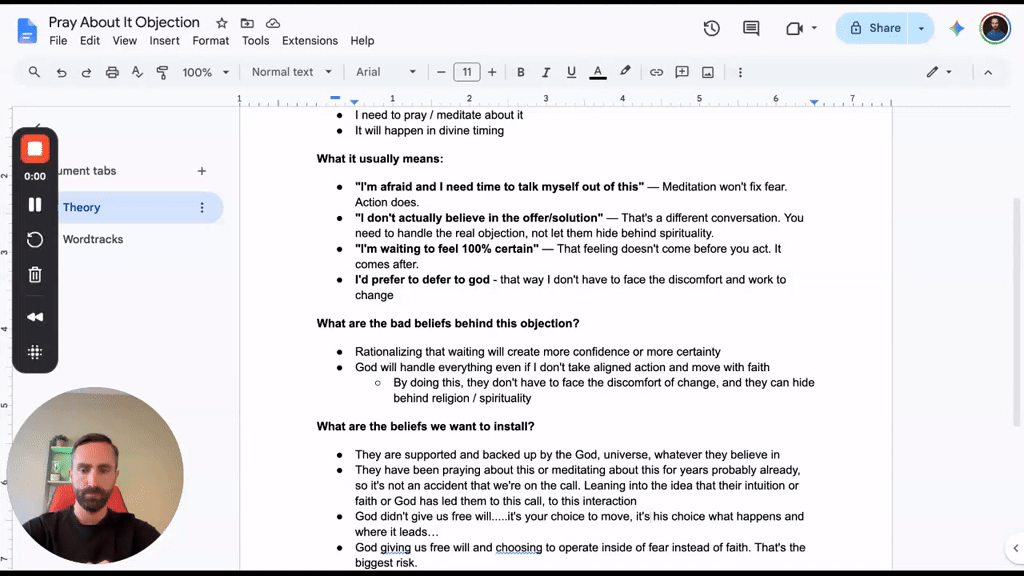Screen dimensions: 1024x576
Task: Click the insert link icon
Action: click(x=656, y=72)
